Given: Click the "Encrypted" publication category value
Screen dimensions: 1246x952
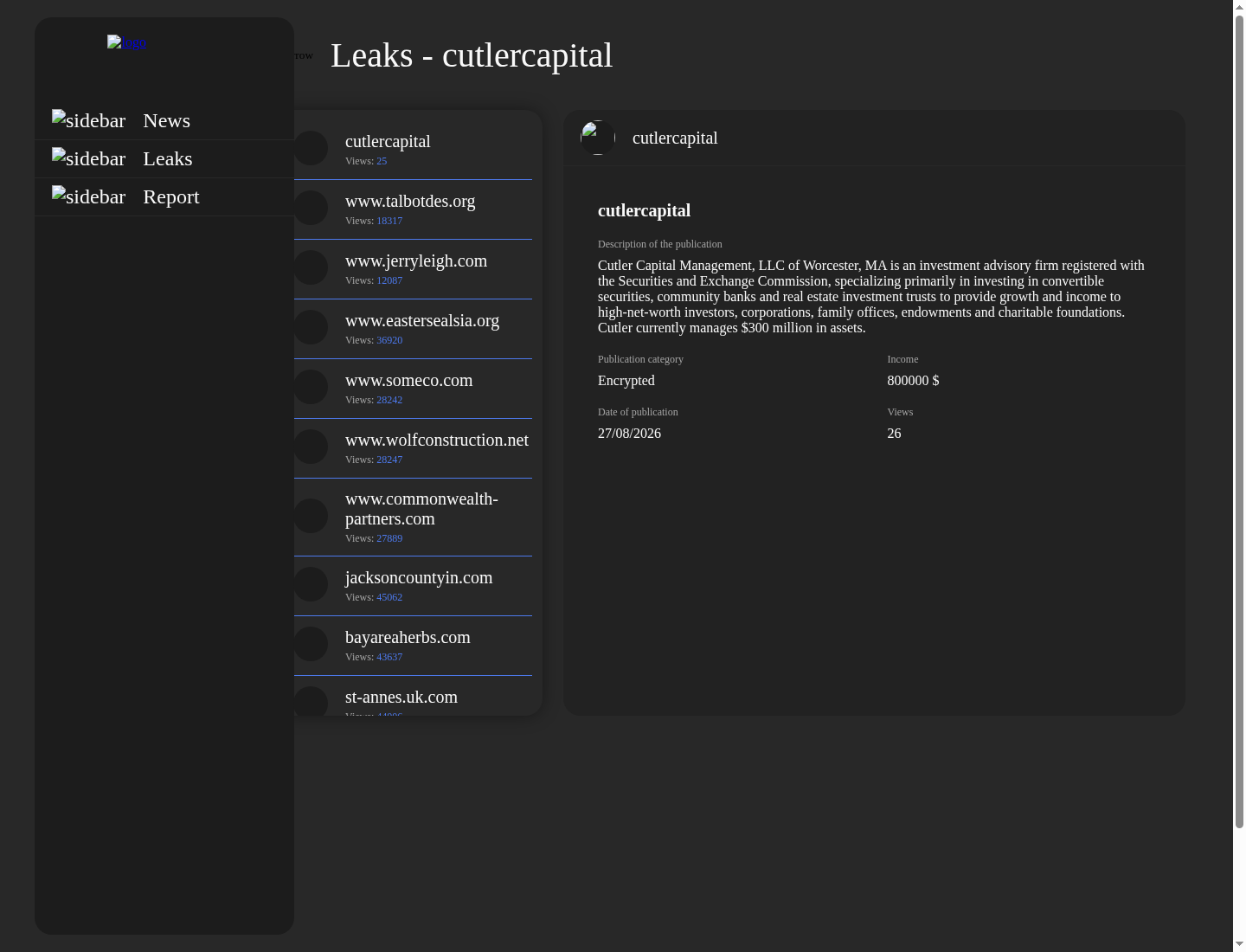Looking at the screenshot, I should [x=626, y=381].
